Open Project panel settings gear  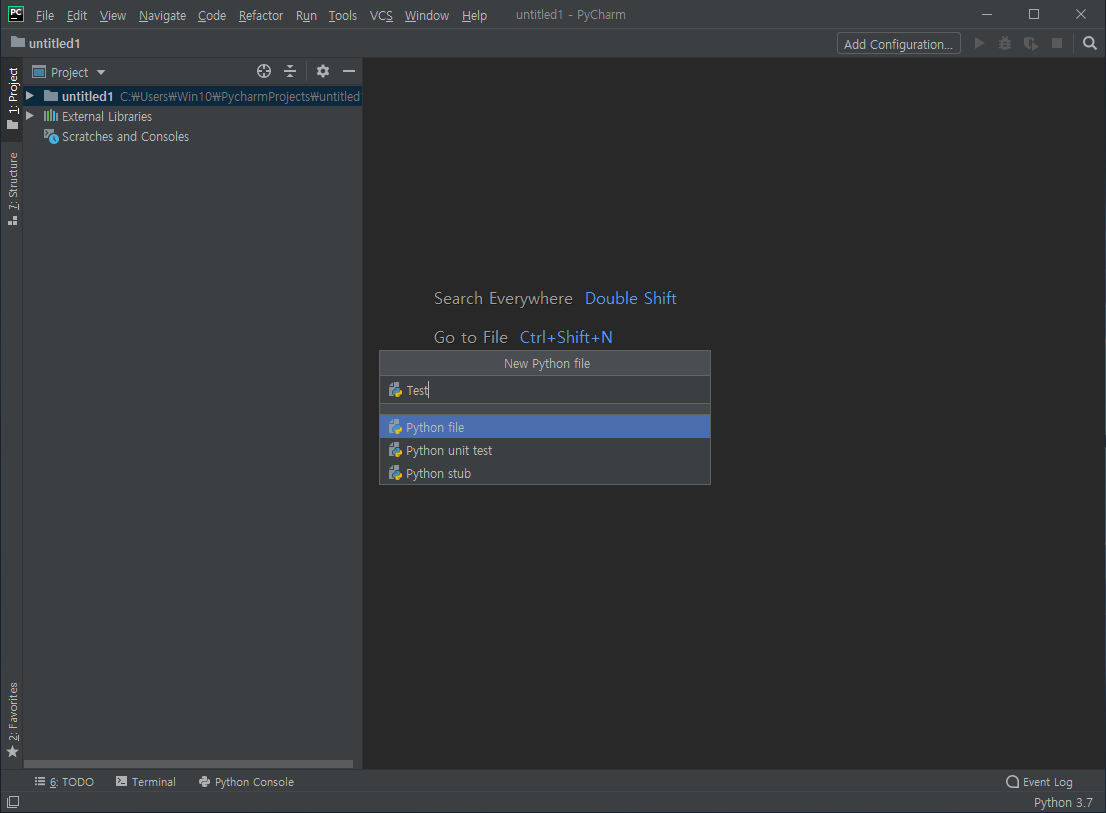coord(323,71)
